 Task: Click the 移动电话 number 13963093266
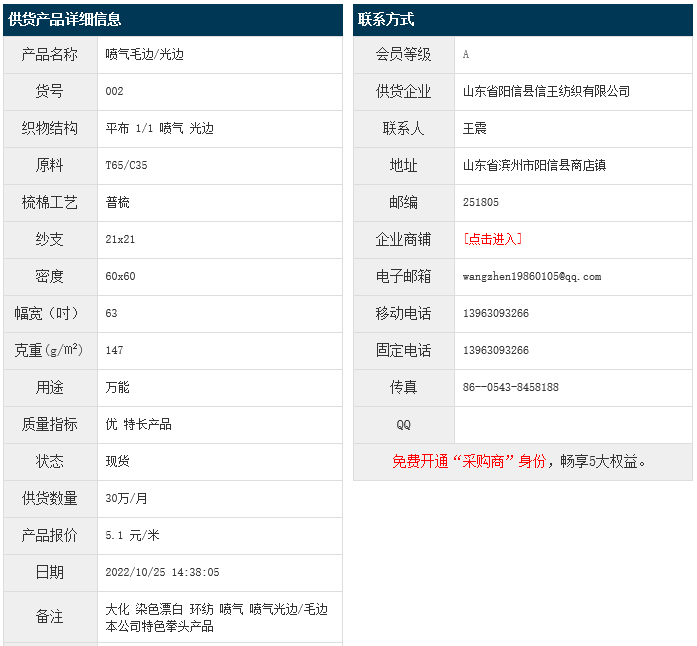click(496, 313)
